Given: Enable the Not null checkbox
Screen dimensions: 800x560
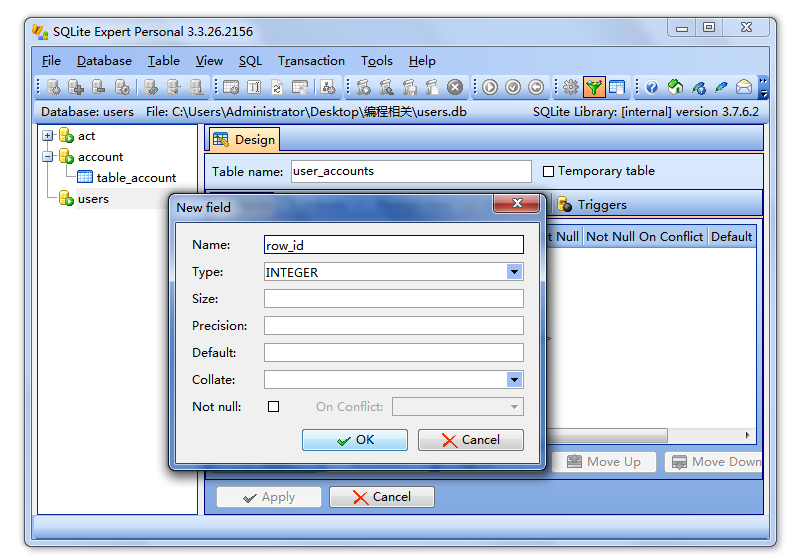Looking at the screenshot, I should pos(273,406).
